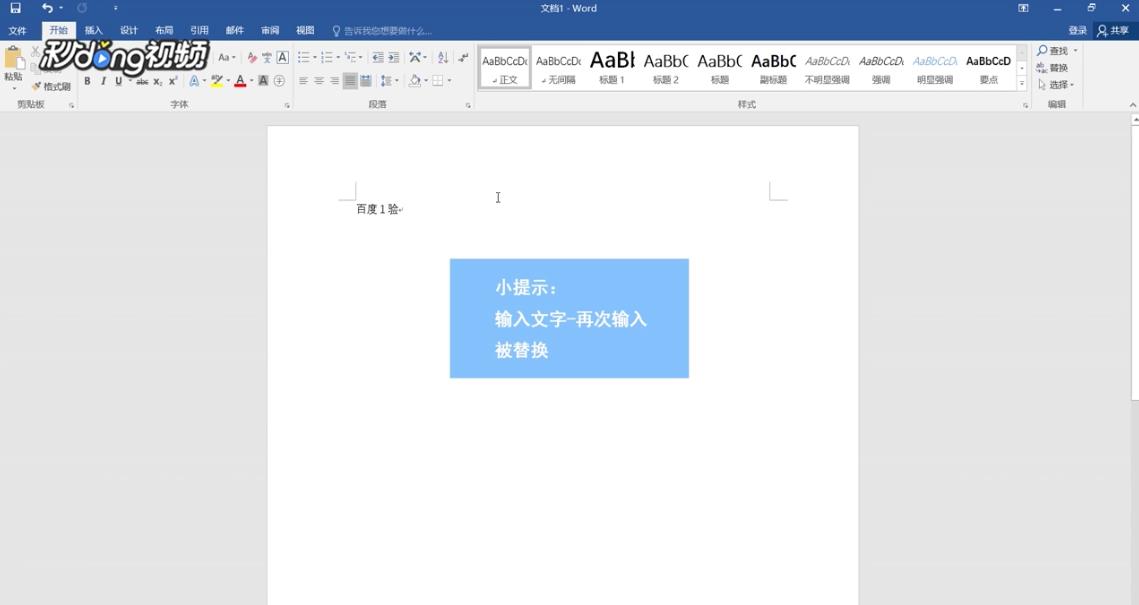Click the center alignment icon
The width and height of the screenshot is (1139, 605).
pyautogui.click(x=319, y=80)
